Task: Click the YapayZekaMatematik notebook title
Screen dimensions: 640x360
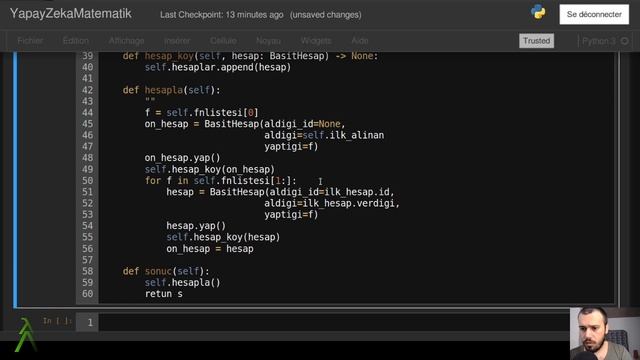Action: (71, 14)
